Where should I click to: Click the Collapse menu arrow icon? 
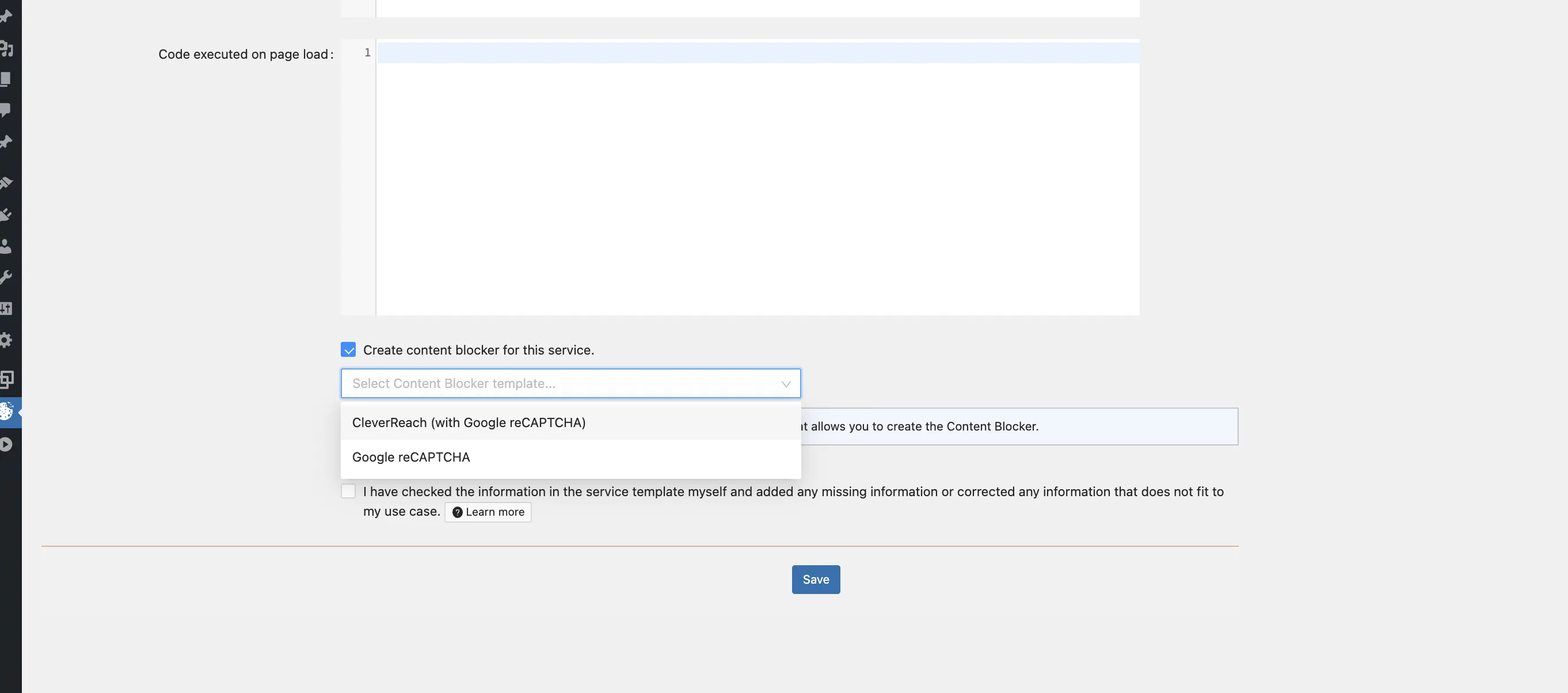6,444
